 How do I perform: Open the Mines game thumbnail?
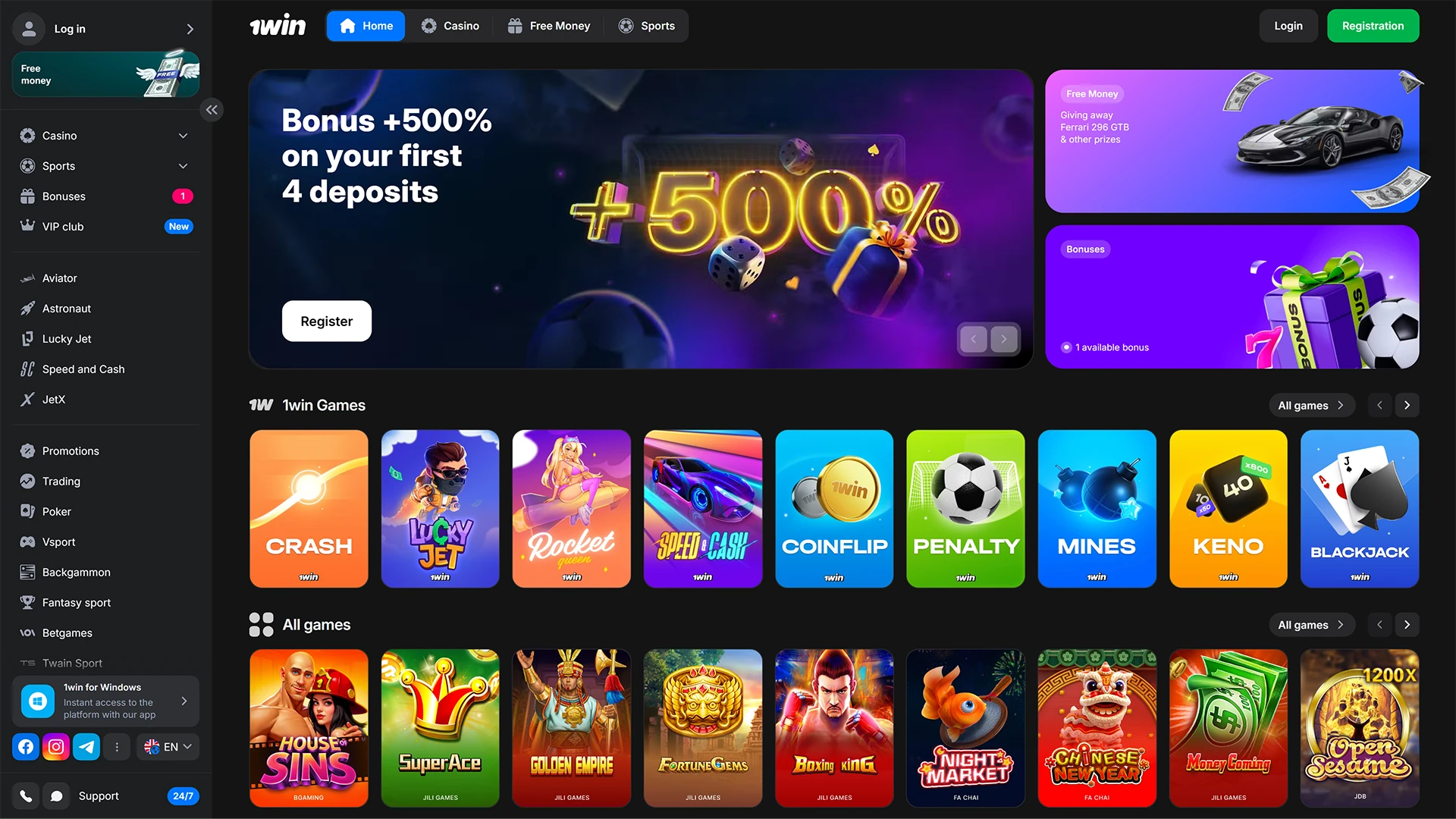click(1097, 509)
